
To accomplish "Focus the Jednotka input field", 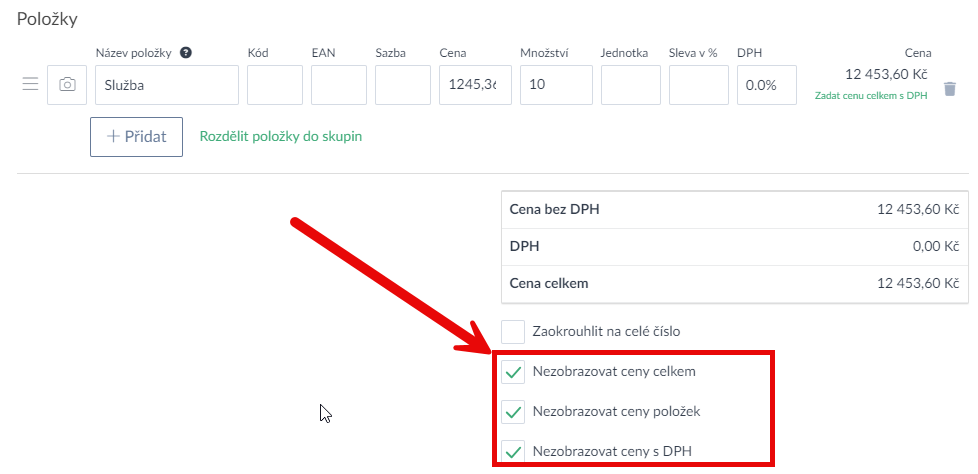I will 631,85.
